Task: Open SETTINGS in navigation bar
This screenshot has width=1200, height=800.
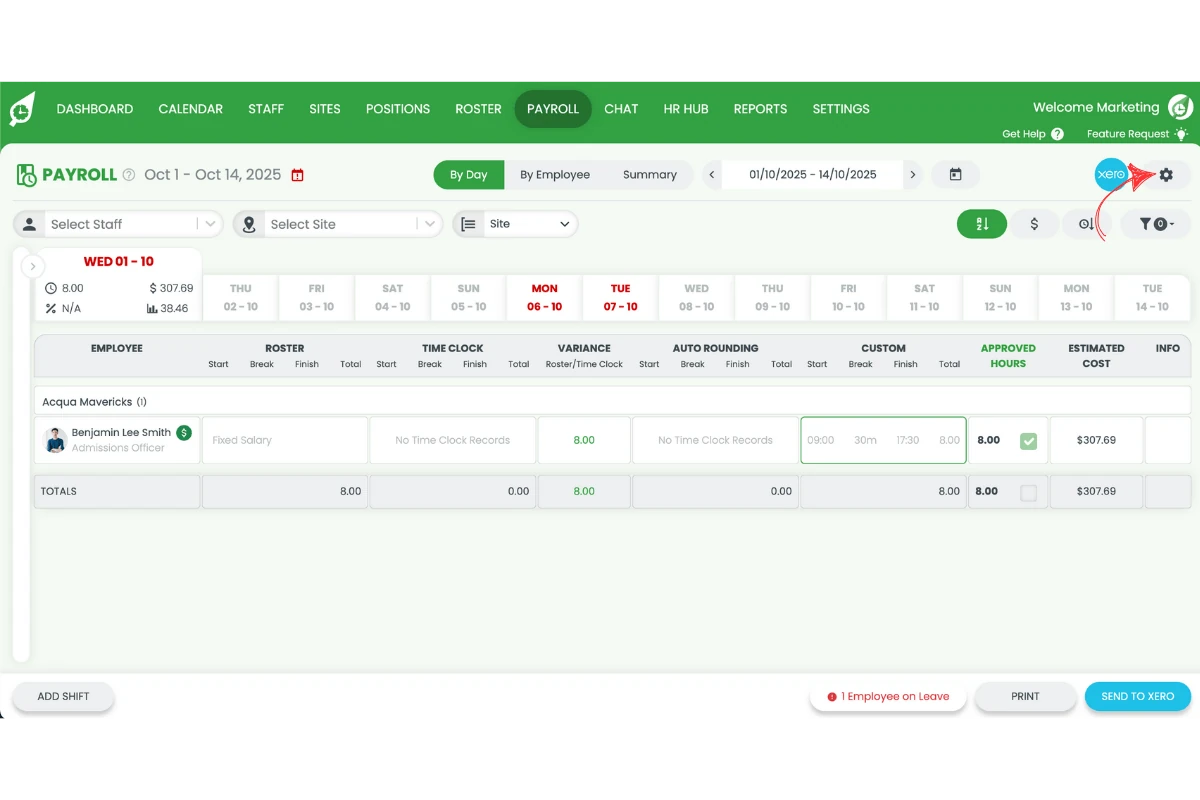Action: pos(841,109)
